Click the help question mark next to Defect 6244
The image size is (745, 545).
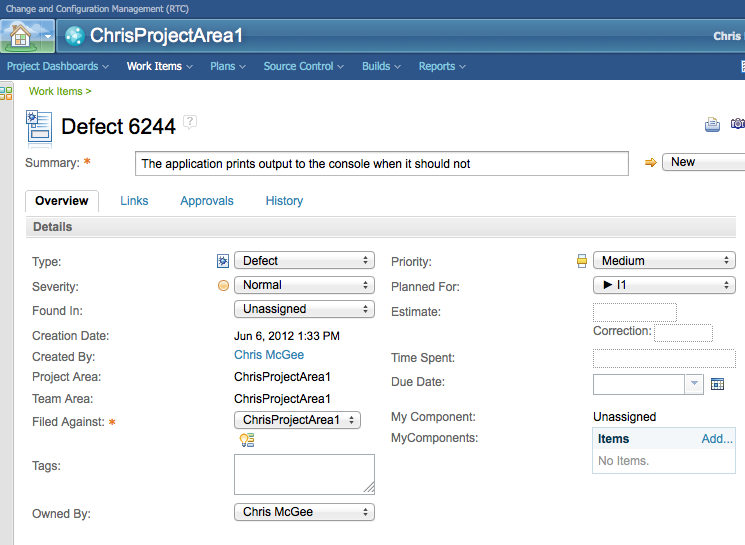190,122
